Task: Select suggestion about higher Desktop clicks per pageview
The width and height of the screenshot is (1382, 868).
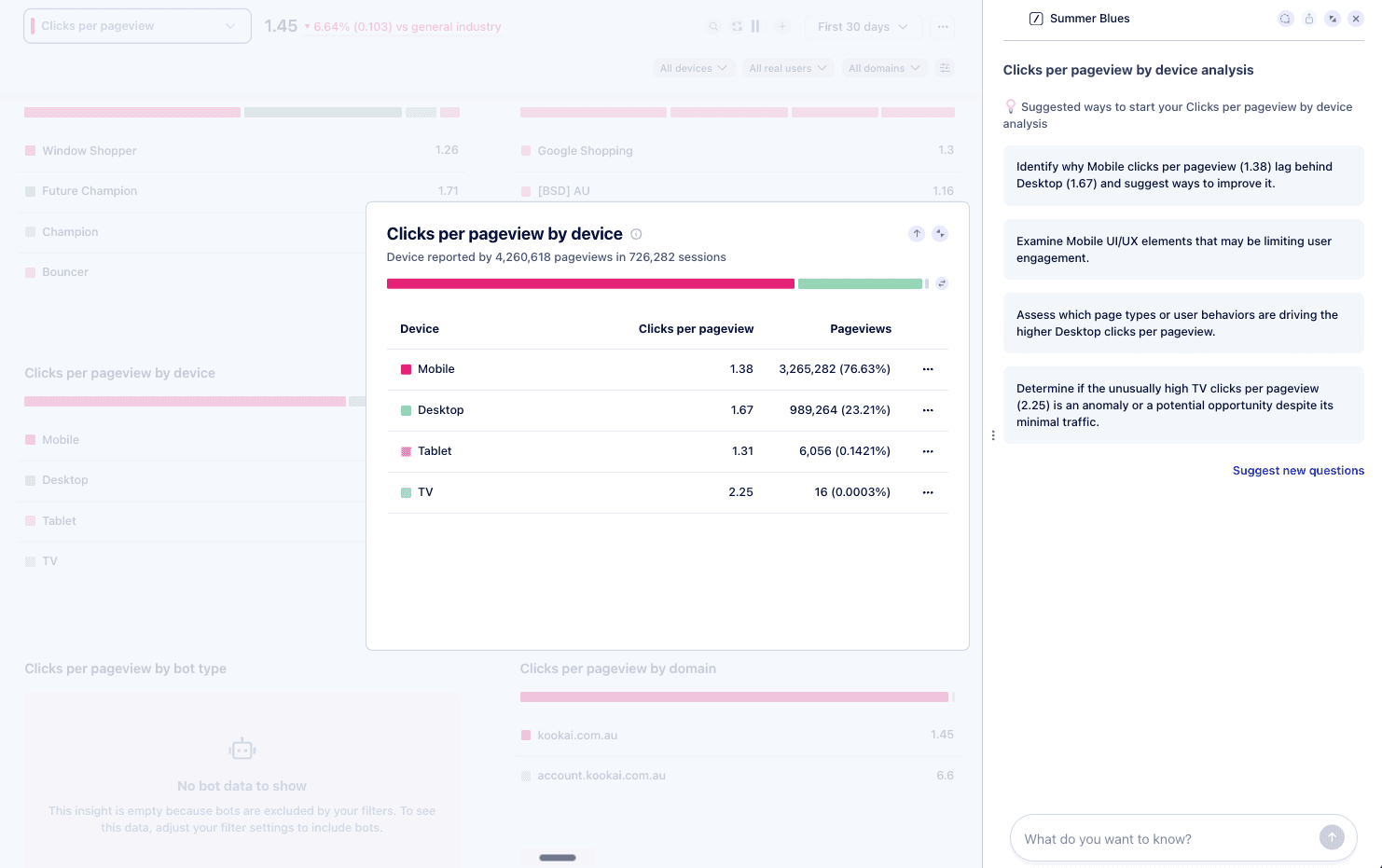Action: pyautogui.click(x=1183, y=324)
